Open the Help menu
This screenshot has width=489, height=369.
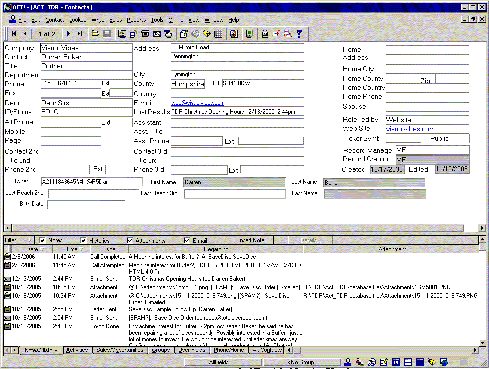[x=234, y=20]
